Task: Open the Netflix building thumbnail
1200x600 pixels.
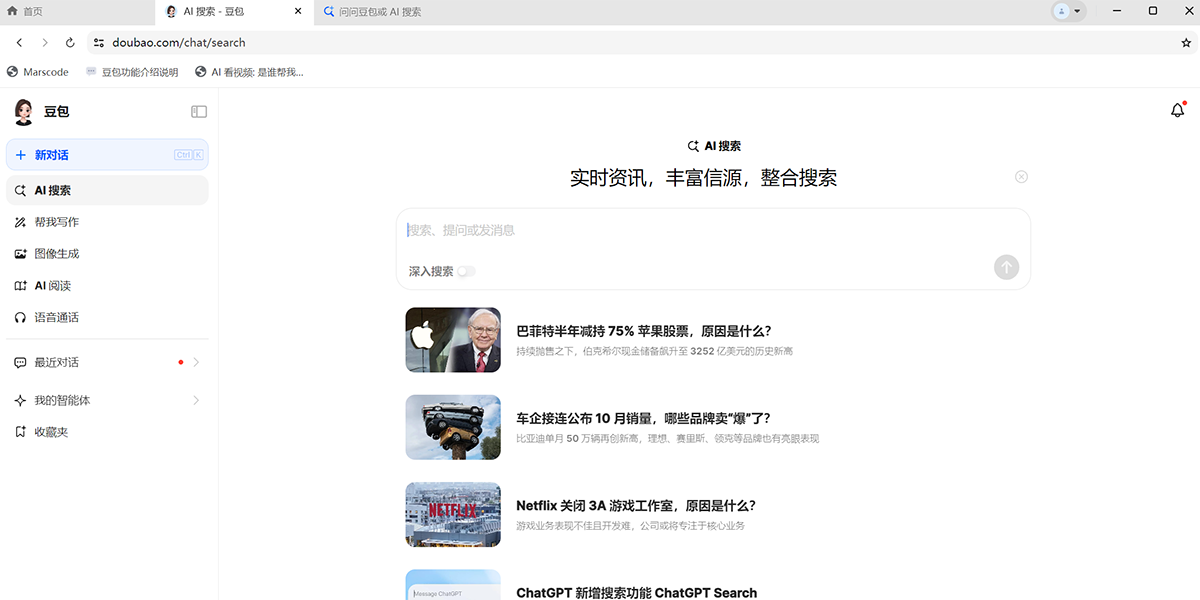Action: click(453, 515)
